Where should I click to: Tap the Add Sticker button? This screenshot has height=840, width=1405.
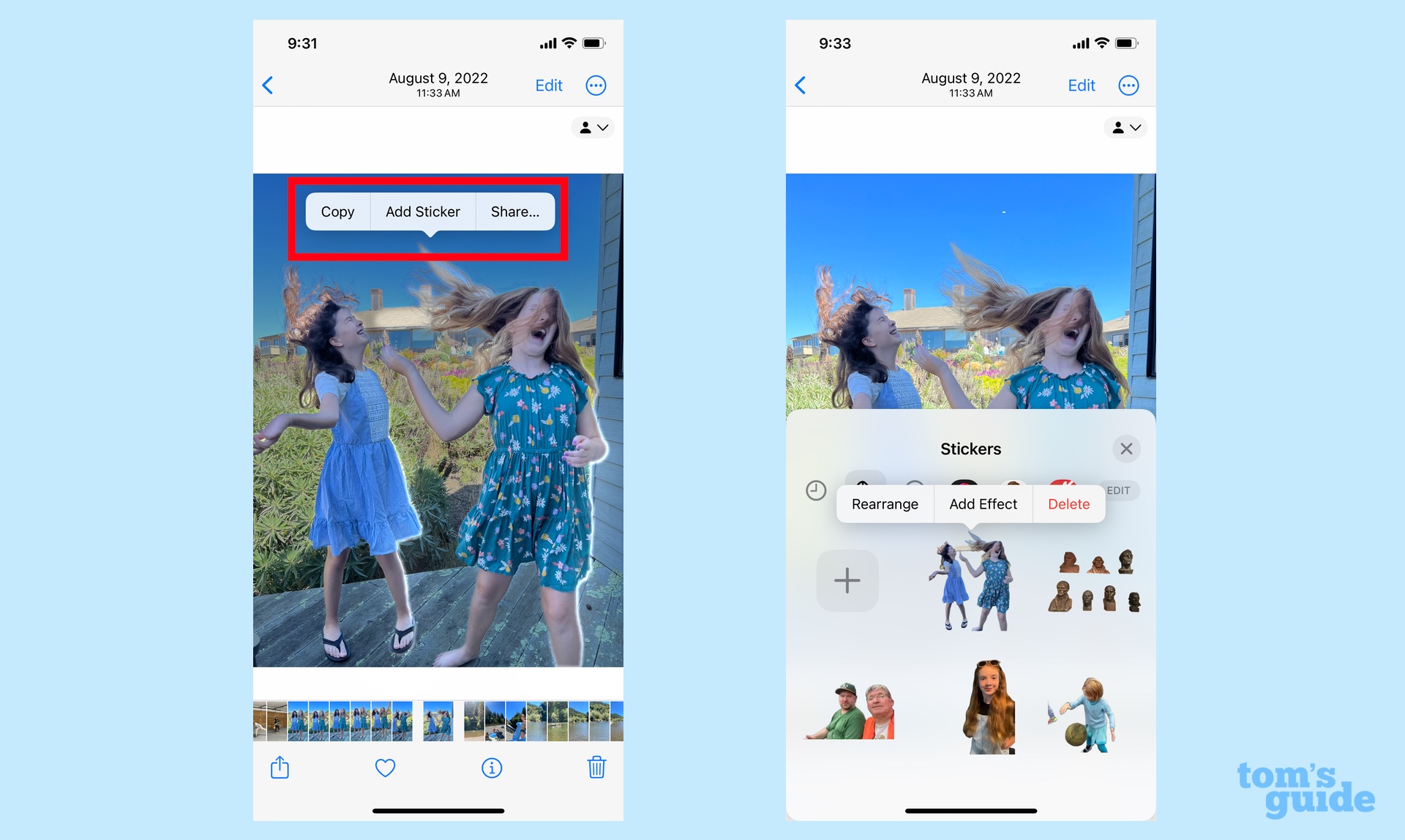point(422,211)
